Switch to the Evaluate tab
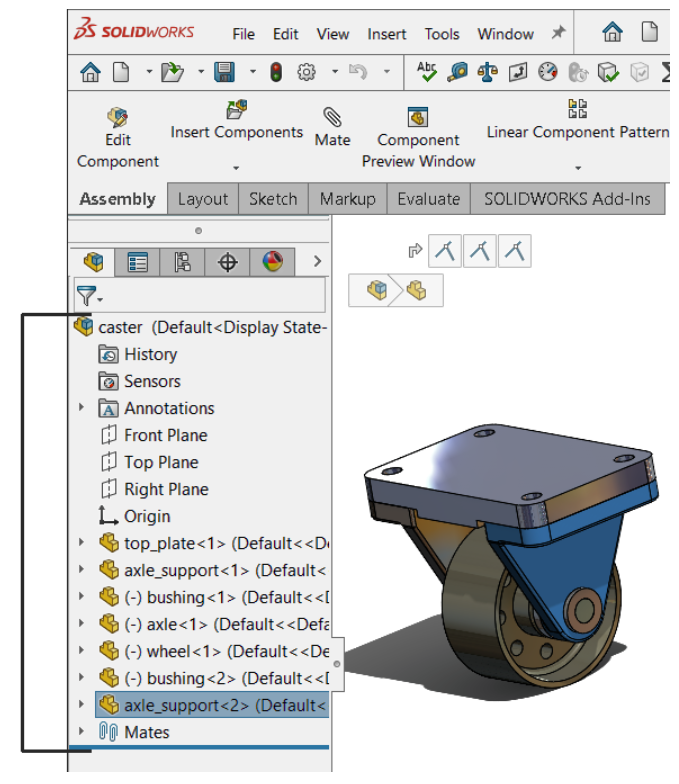The image size is (679, 784). click(x=428, y=199)
